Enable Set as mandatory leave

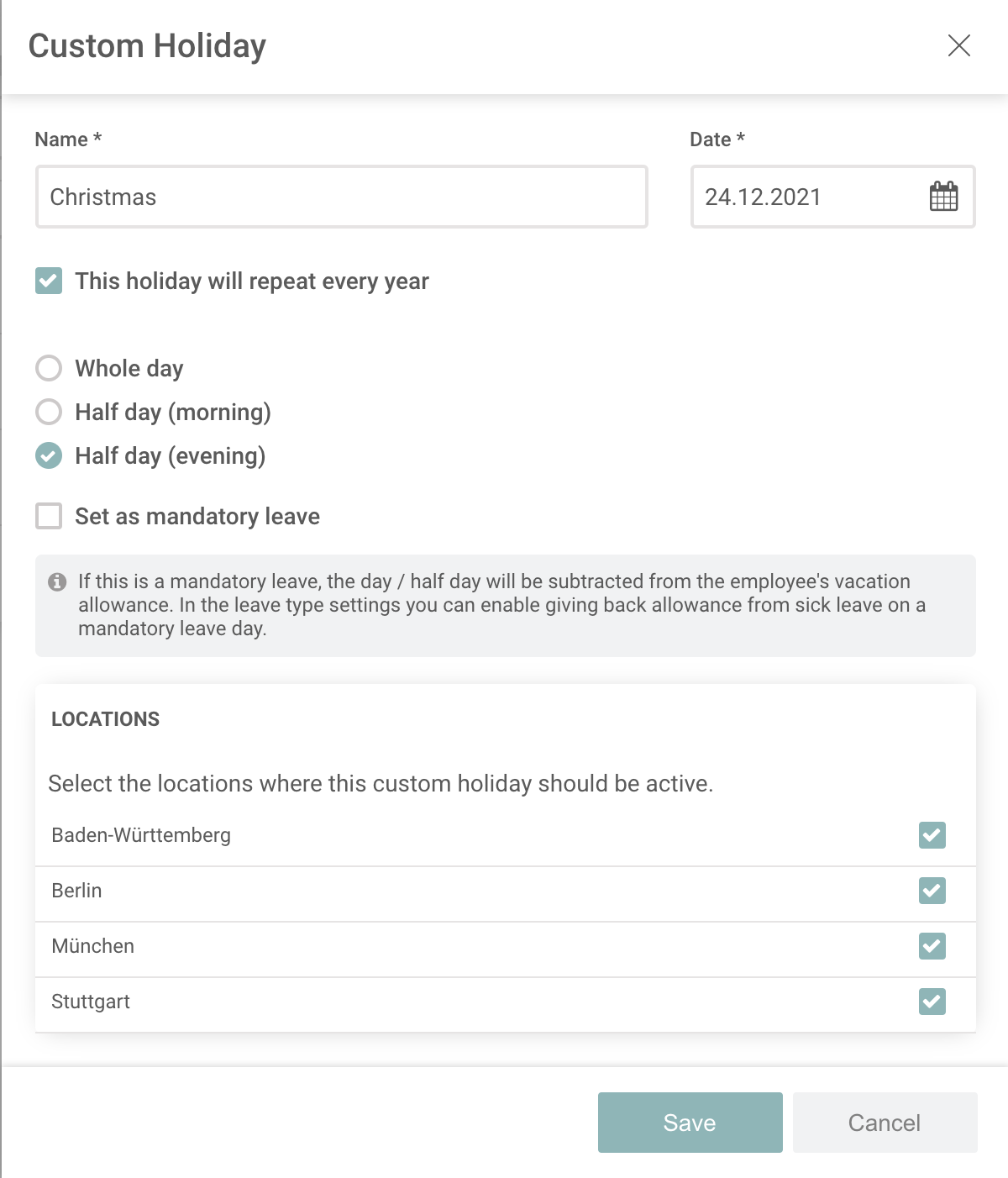pyautogui.click(x=49, y=516)
